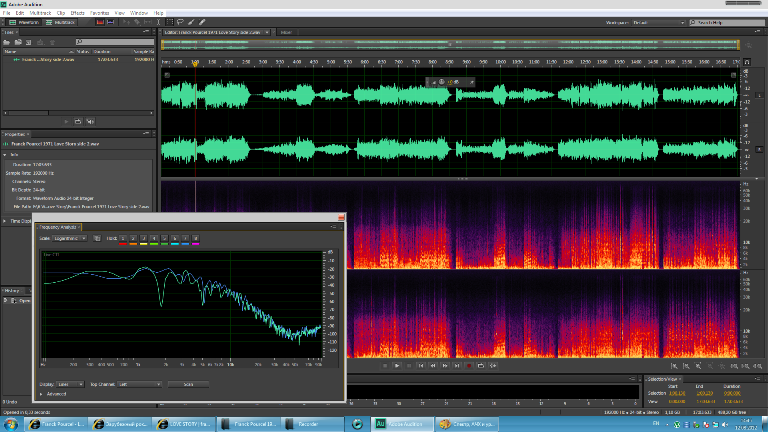Viewport: 768px width, 432px height.
Task: Click Zoom In (Amplitude) icon
Action: pyautogui.click(x=674, y=366)
